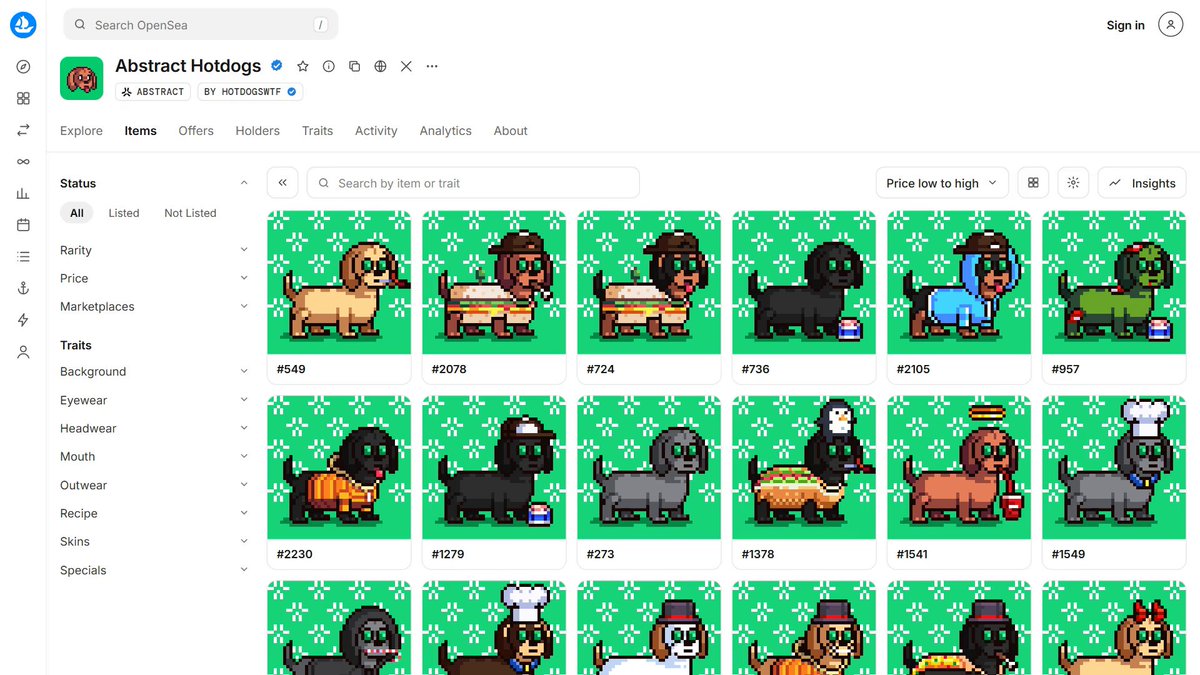The image size is (1200, 675).
Task: Open the collection info icon
Action: click(328, 66)
